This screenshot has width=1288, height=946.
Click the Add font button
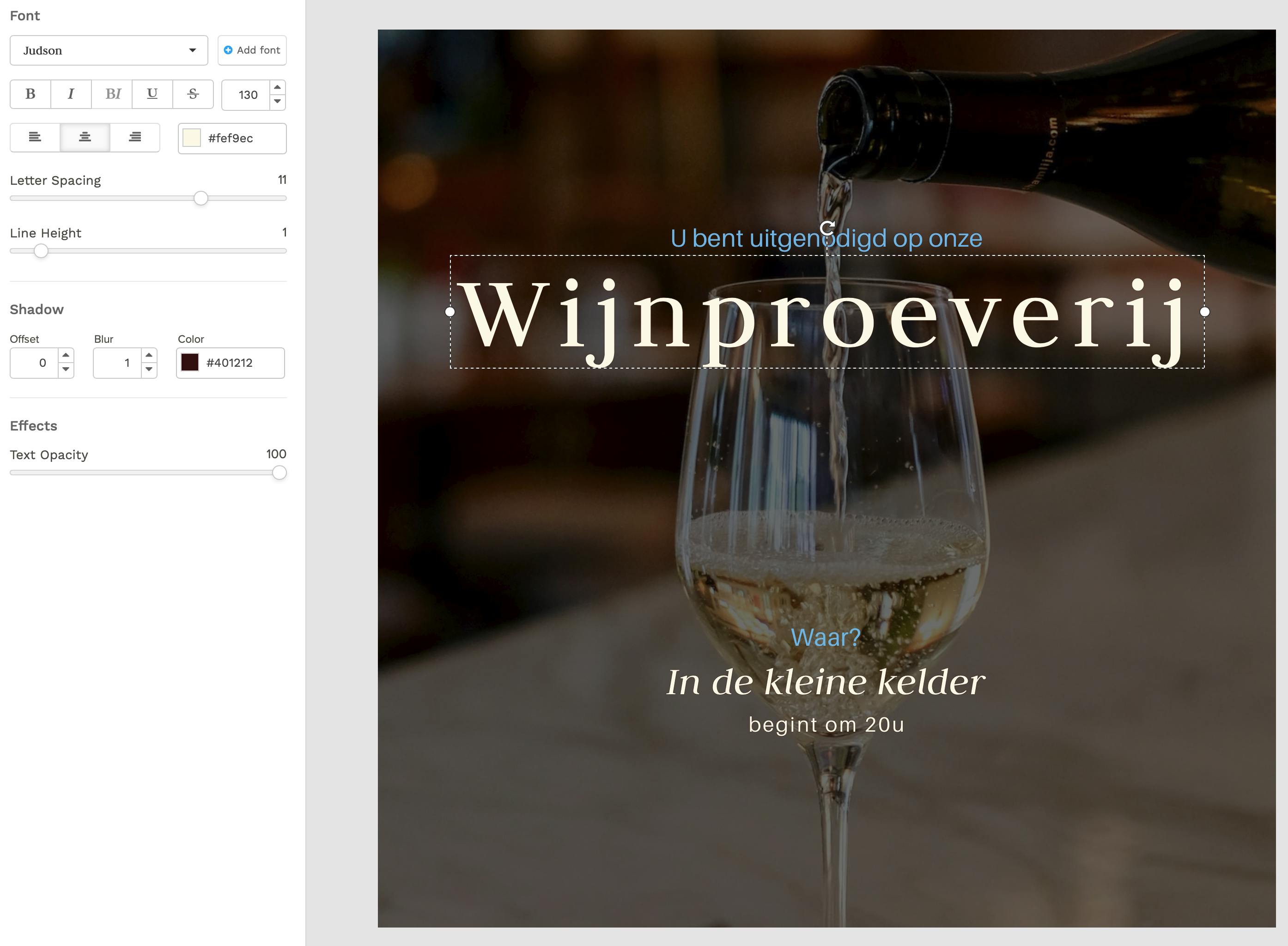click(252, 50)
